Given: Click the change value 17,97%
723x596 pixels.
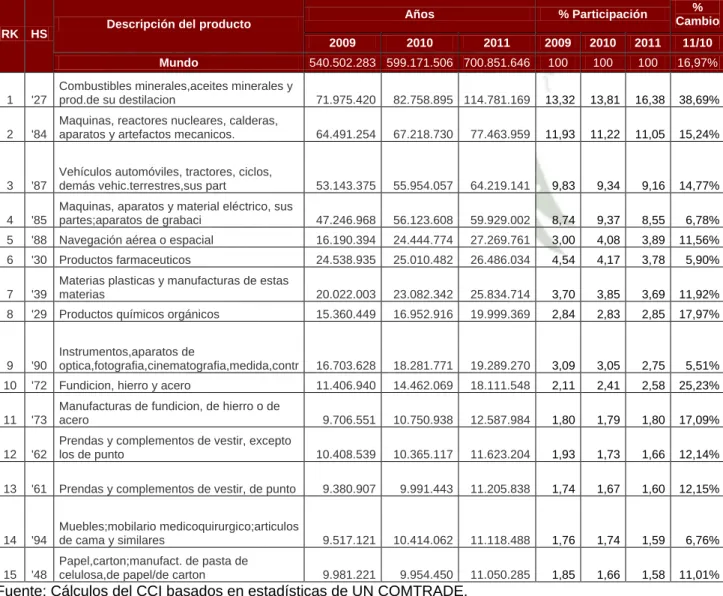Looking at the screenshot, I should tap(699, 314).
